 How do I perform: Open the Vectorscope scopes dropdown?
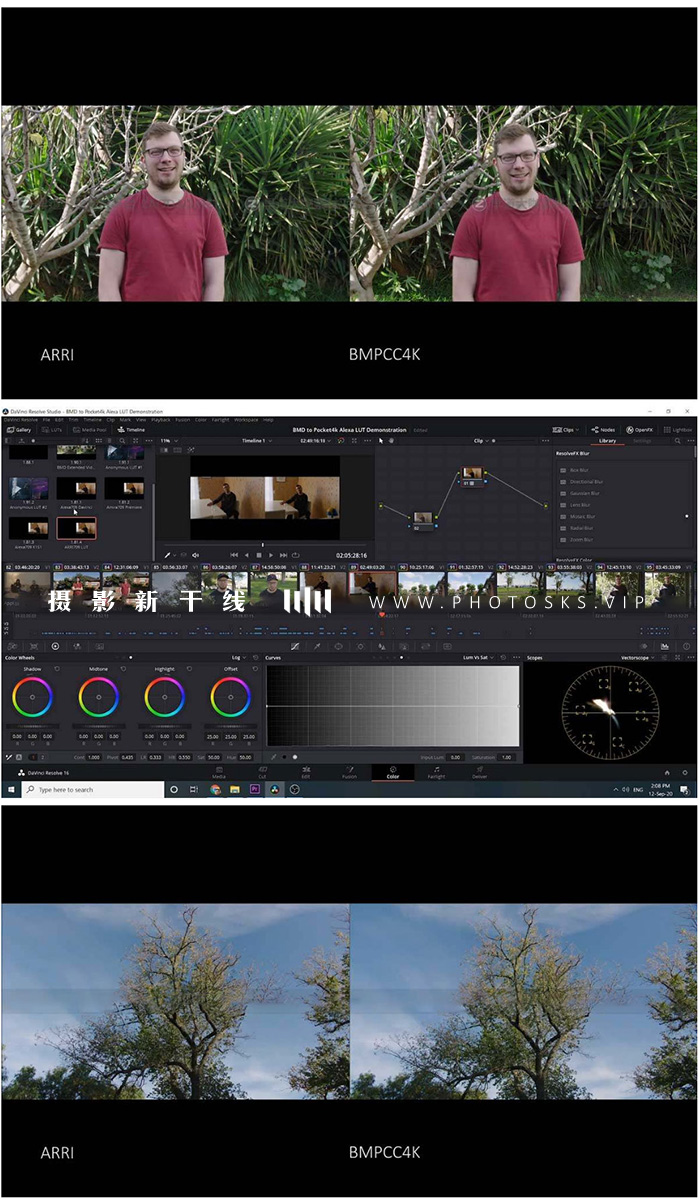pyautogui.click(x=637, y=658)
